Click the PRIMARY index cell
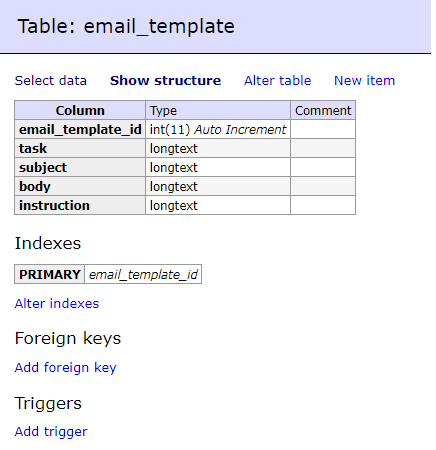436x450 pixels. click(x=50, y=274)
